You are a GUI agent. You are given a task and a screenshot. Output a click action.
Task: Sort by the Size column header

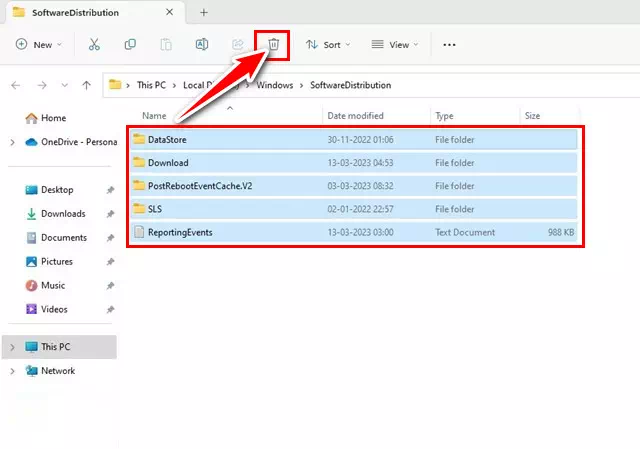tap(532, 116)
